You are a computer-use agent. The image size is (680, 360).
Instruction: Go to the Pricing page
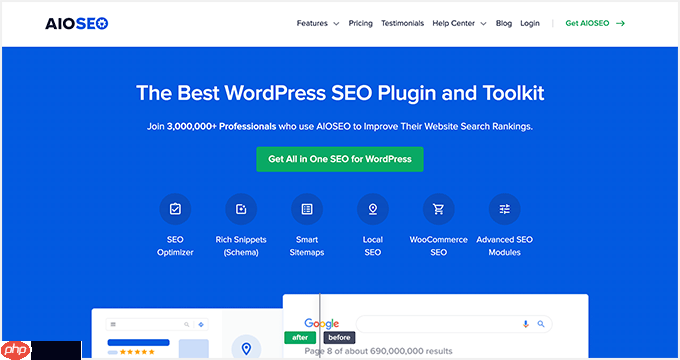pyautogui.click(x=360, y=23)
